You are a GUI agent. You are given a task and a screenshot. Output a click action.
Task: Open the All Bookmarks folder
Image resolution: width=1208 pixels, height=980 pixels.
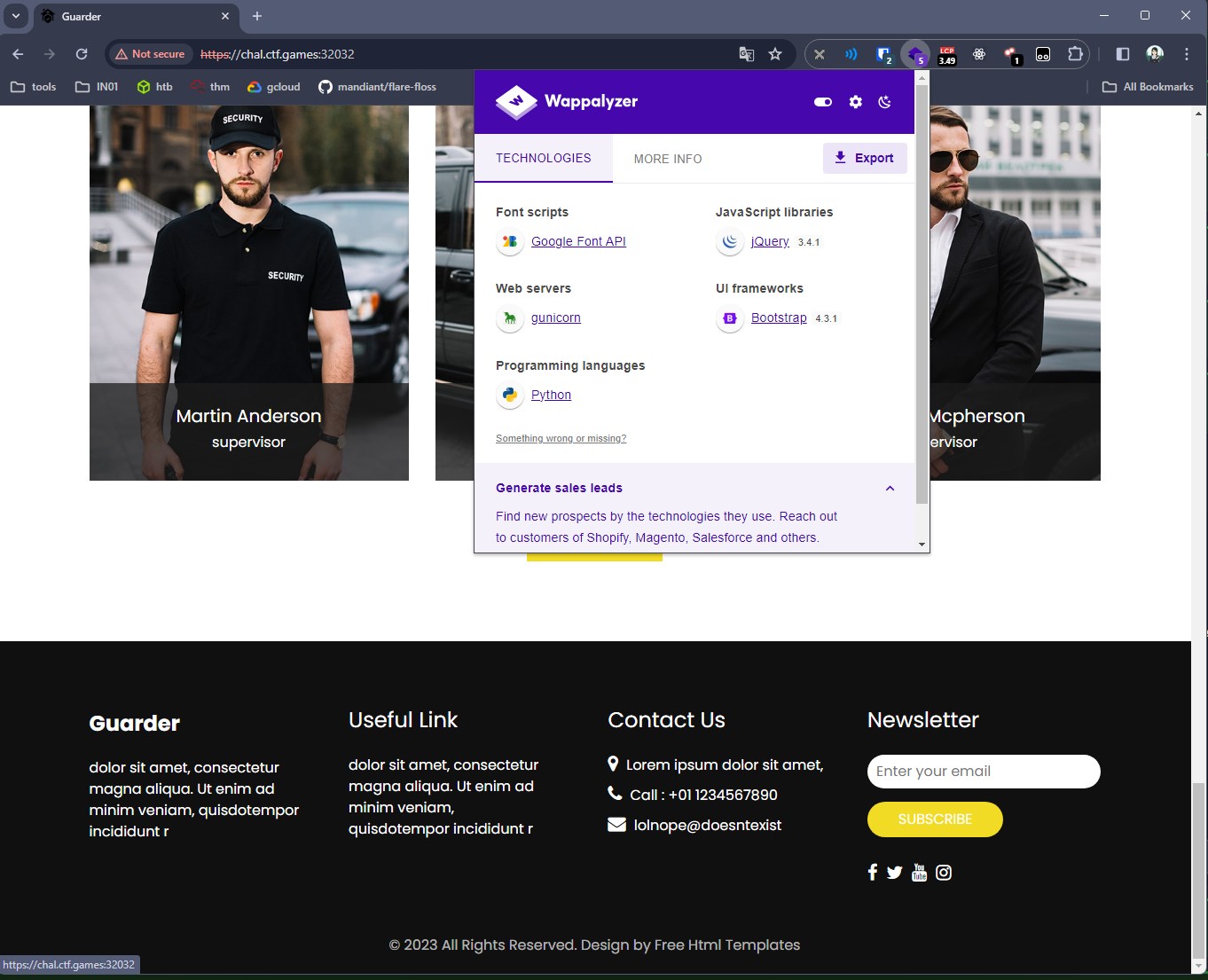coord(1148,87)
